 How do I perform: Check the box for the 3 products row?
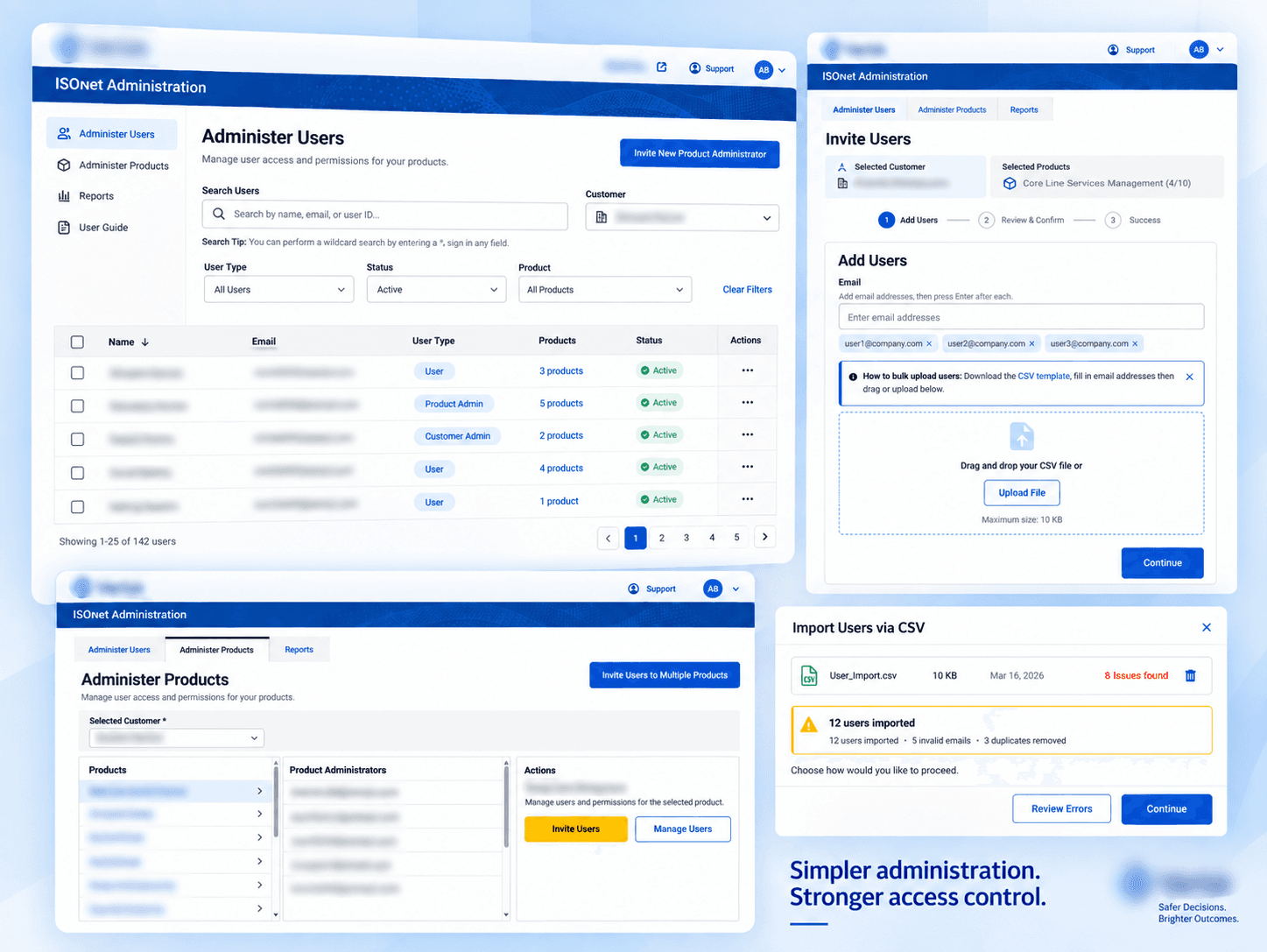tap(77, 373)
